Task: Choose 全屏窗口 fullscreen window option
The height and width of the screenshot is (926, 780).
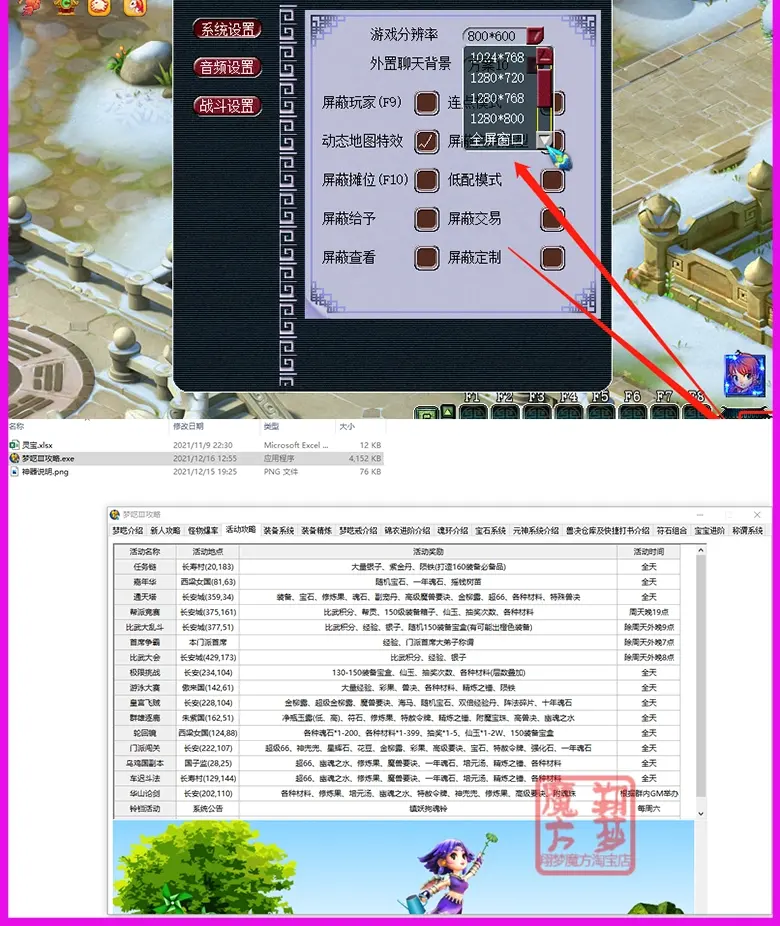Action: pyautogui.click(x=497, y=139)
